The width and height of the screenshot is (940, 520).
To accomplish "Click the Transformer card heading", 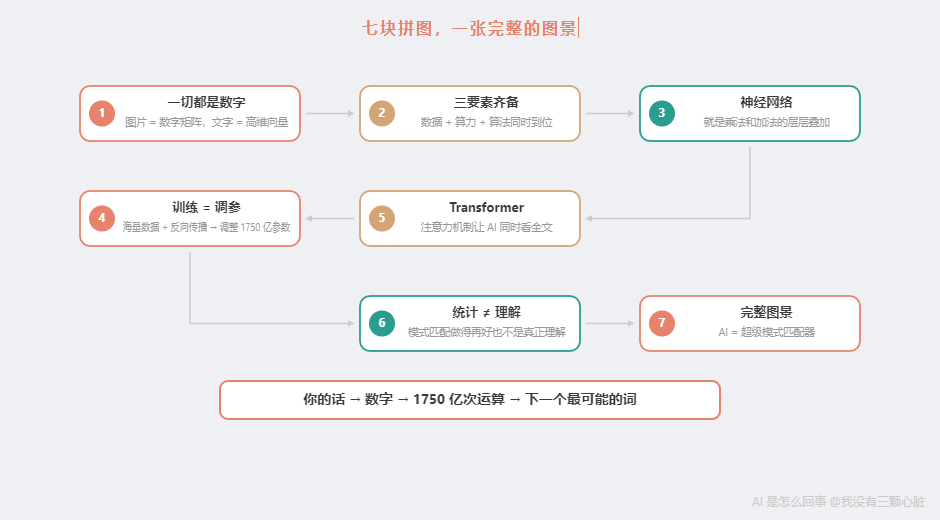I will click(x=486, y=208).
